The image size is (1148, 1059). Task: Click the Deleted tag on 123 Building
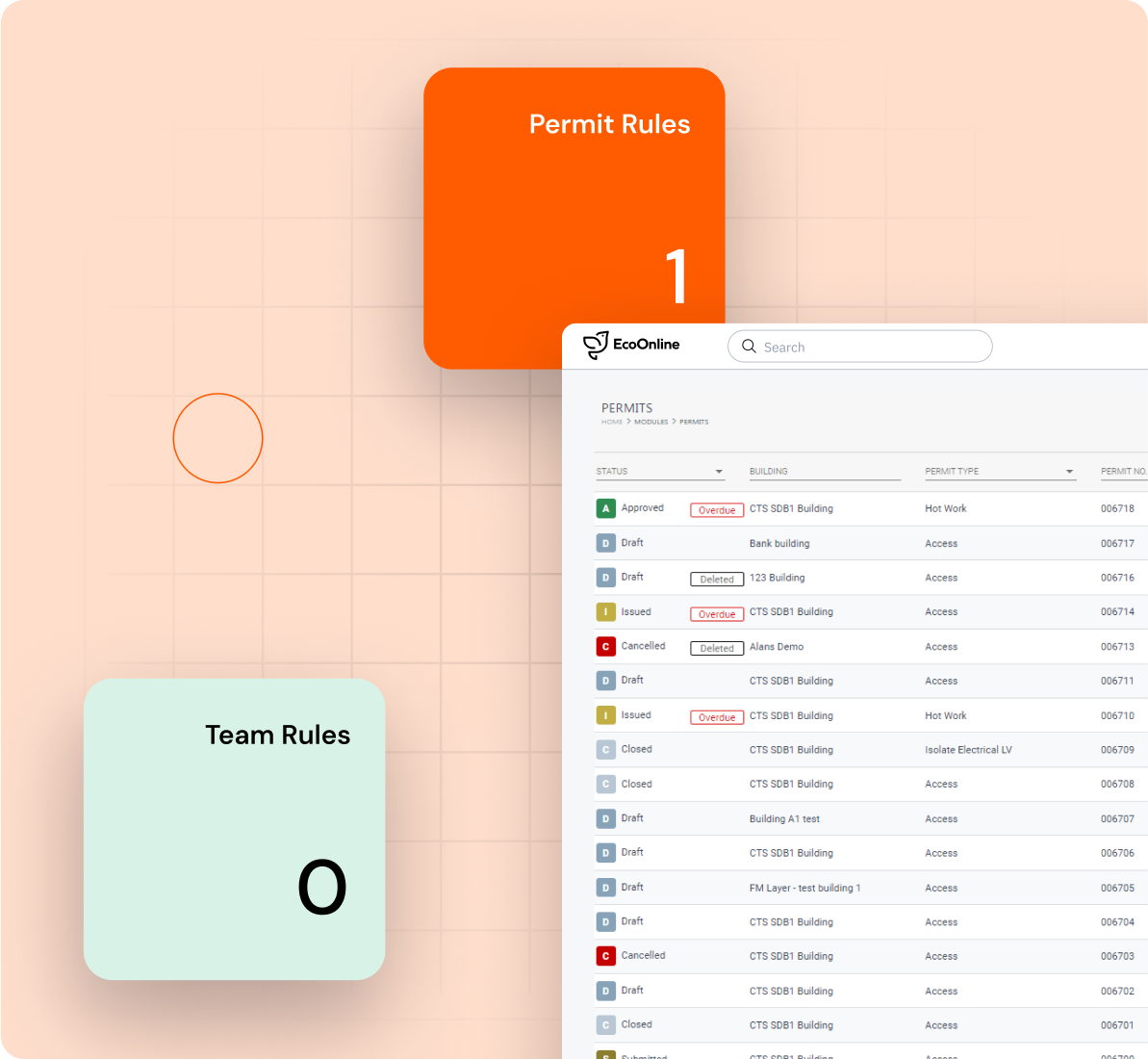(717, 580)
